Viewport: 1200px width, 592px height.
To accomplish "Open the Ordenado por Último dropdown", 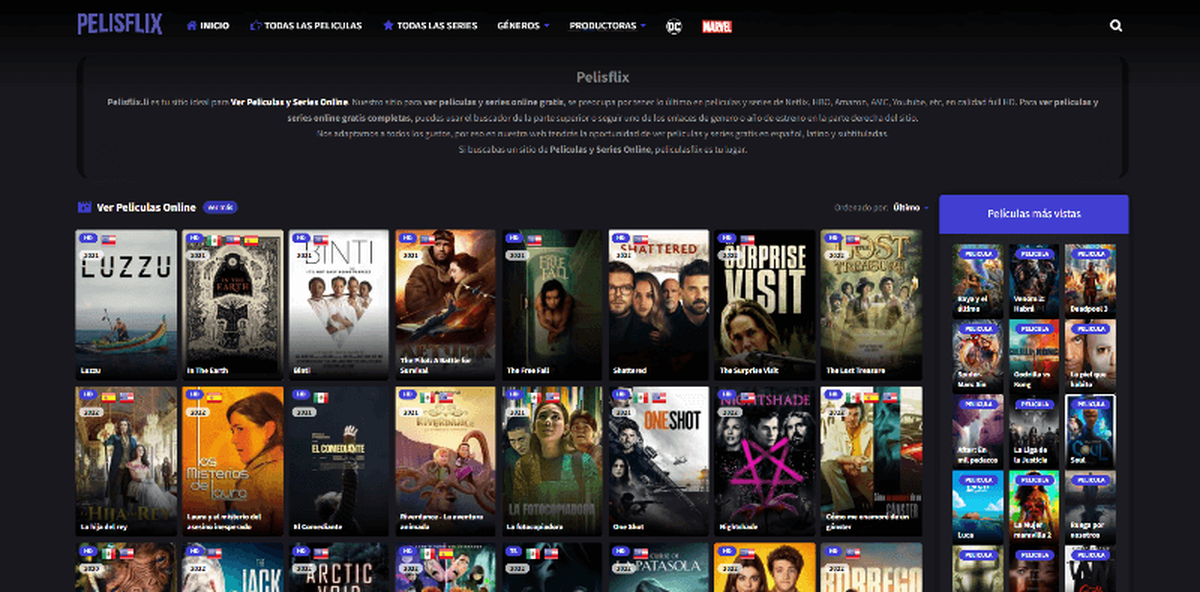I will tap(911, 207).
